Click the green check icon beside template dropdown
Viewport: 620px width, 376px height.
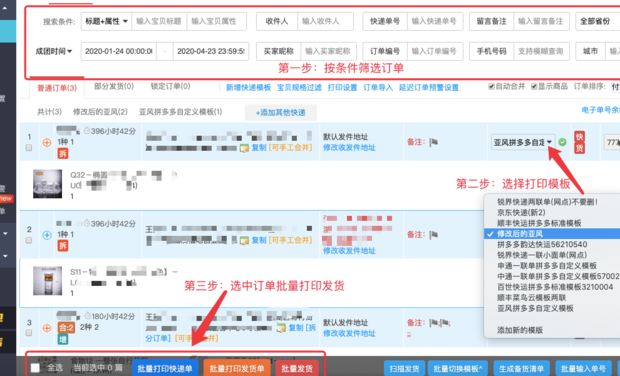click(x=562, y=142)
